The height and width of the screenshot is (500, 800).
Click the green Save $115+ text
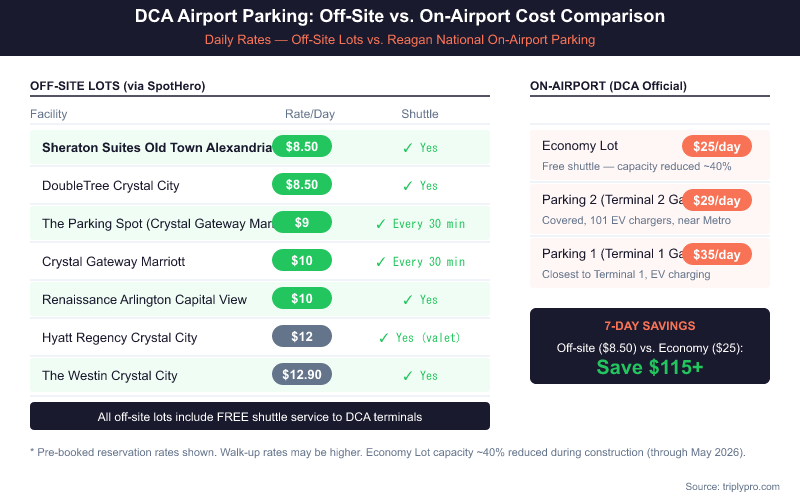[x=650, y=367]
